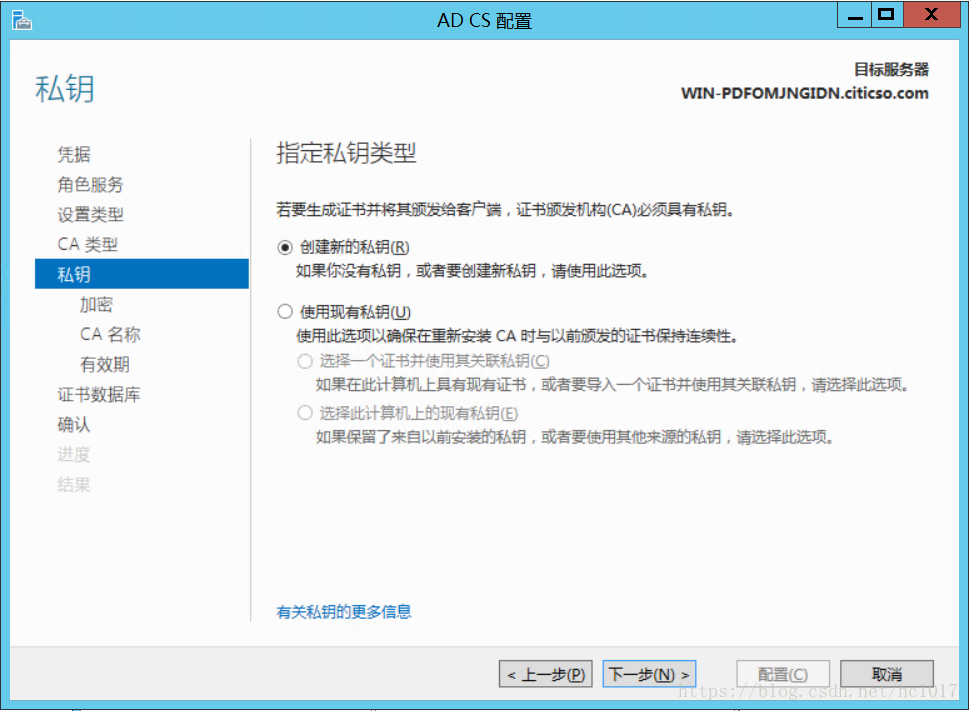Choose 选择此计算机上的现有私钥(E) option
This screenshot has height=711, width=969.
pyautogui.click(x=305, y=413)
